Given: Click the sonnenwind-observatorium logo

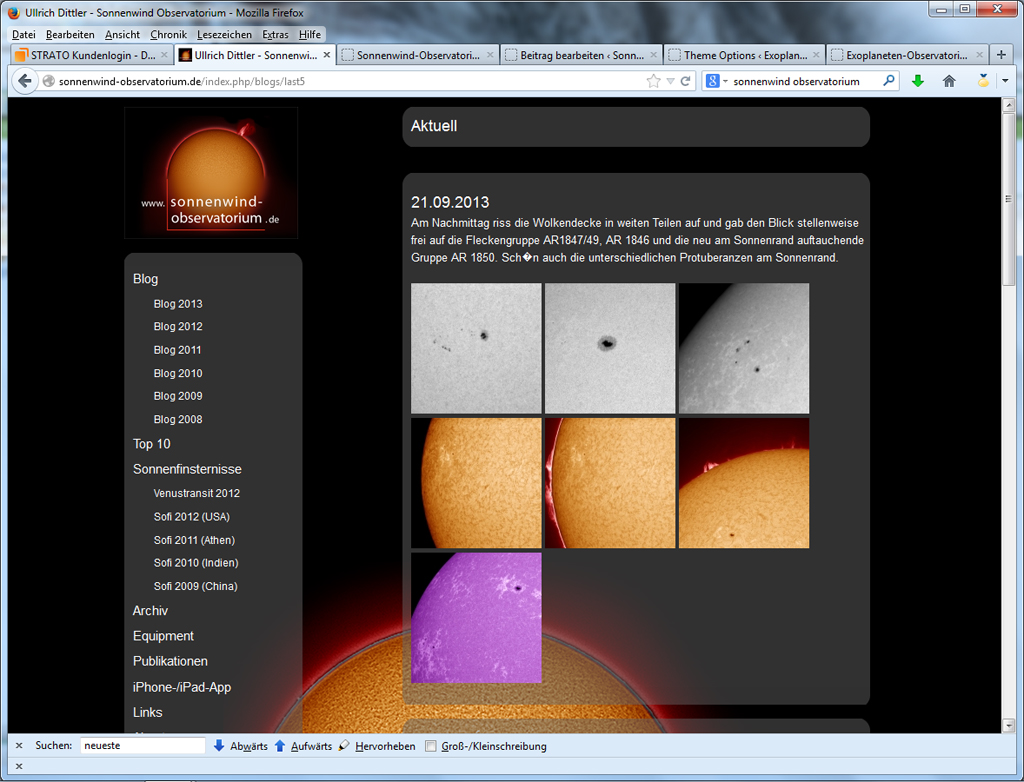Looking at the screenshot, I should 211,173.
